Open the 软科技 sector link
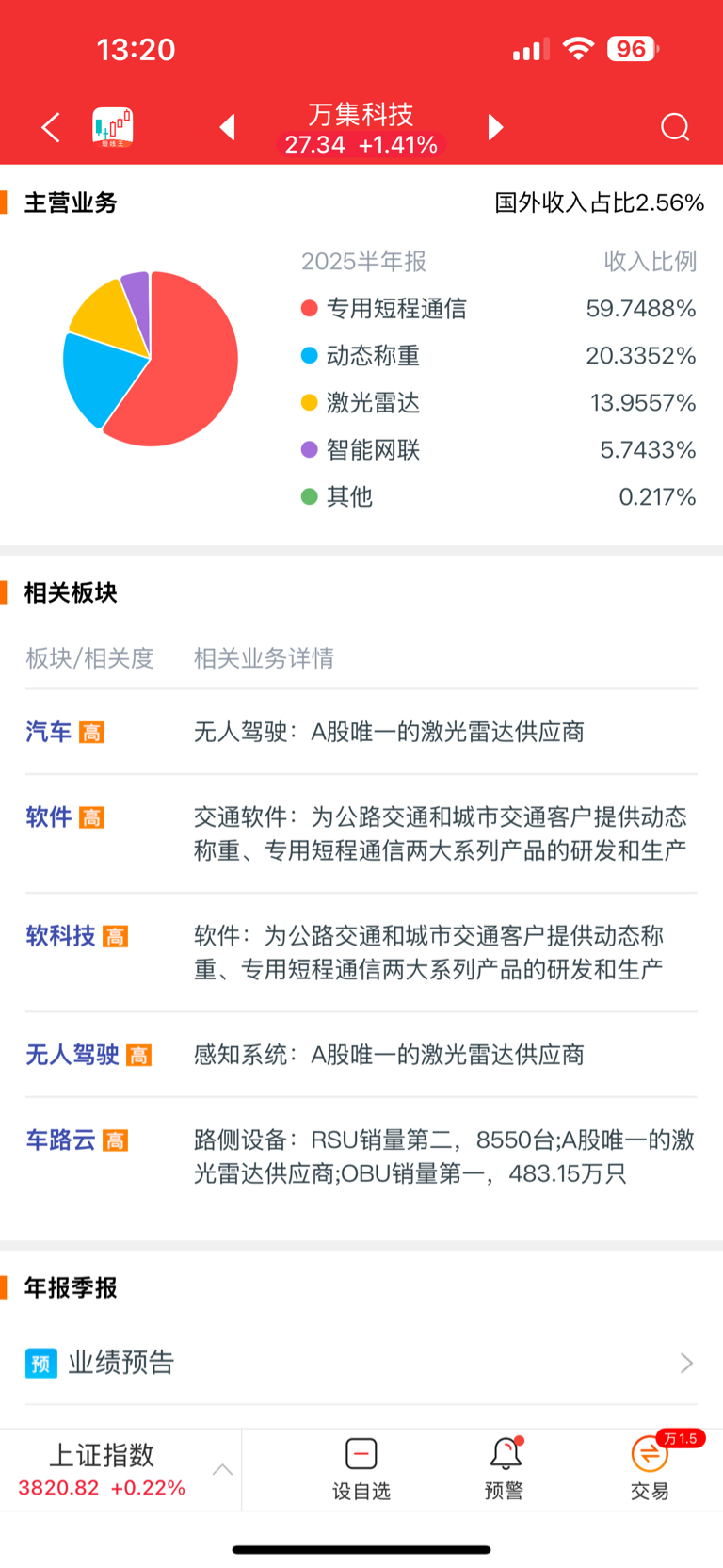Screen dimensions: 723x1568 point(60,935)
